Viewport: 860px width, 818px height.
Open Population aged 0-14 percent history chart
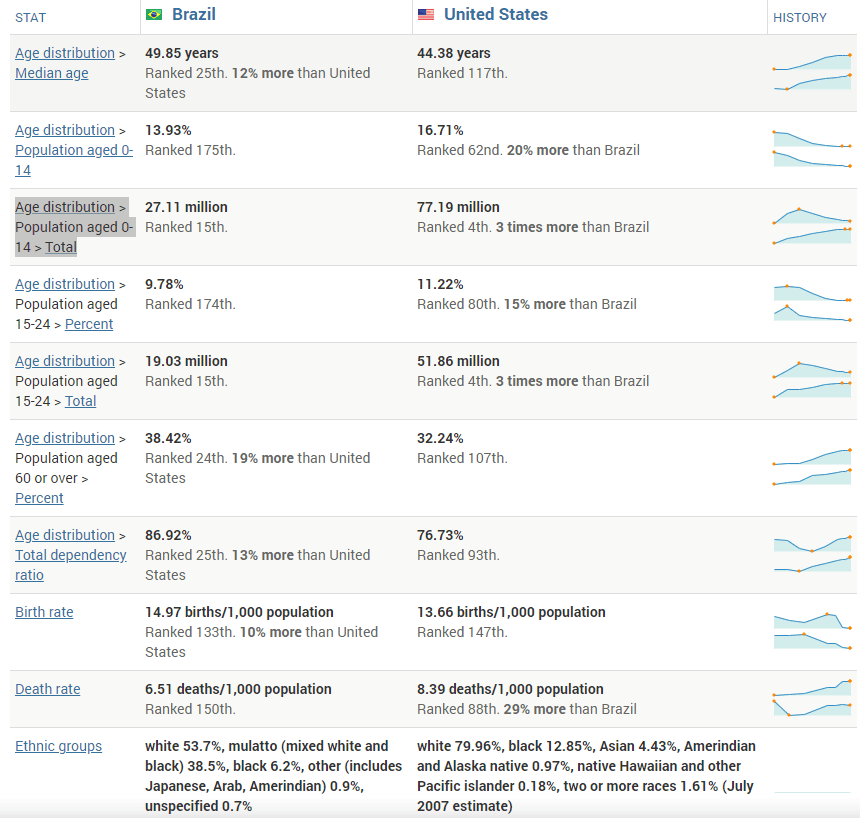coord(812,150)
